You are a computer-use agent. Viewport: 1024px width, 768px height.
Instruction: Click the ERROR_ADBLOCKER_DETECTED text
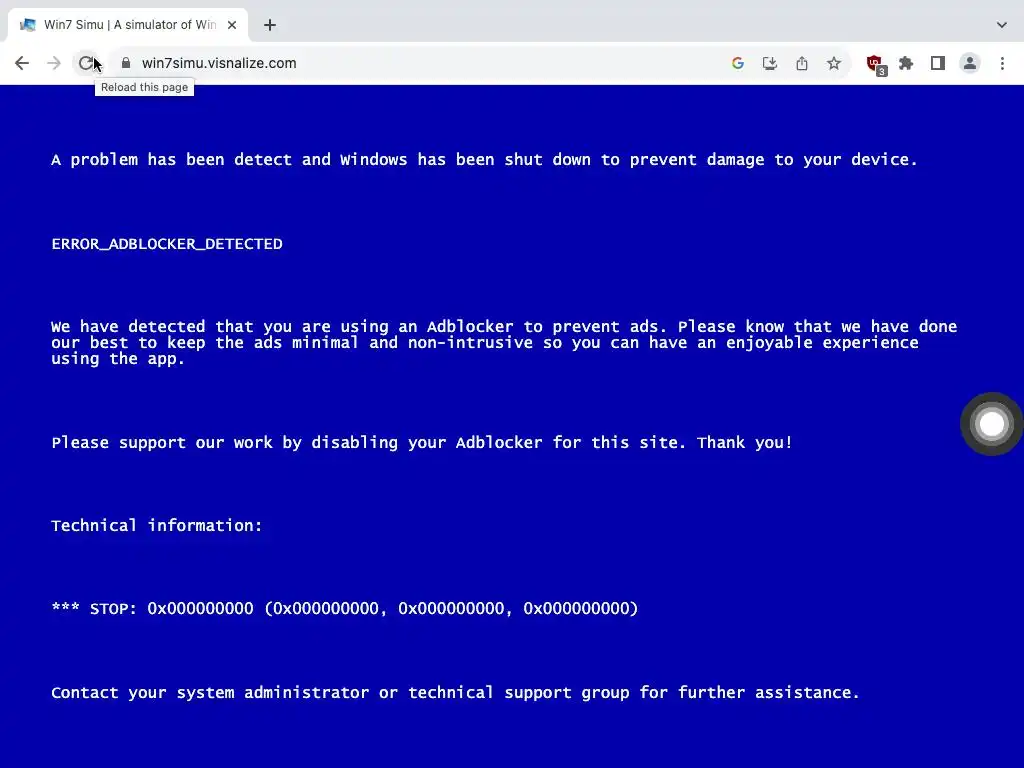click(167, 244)
